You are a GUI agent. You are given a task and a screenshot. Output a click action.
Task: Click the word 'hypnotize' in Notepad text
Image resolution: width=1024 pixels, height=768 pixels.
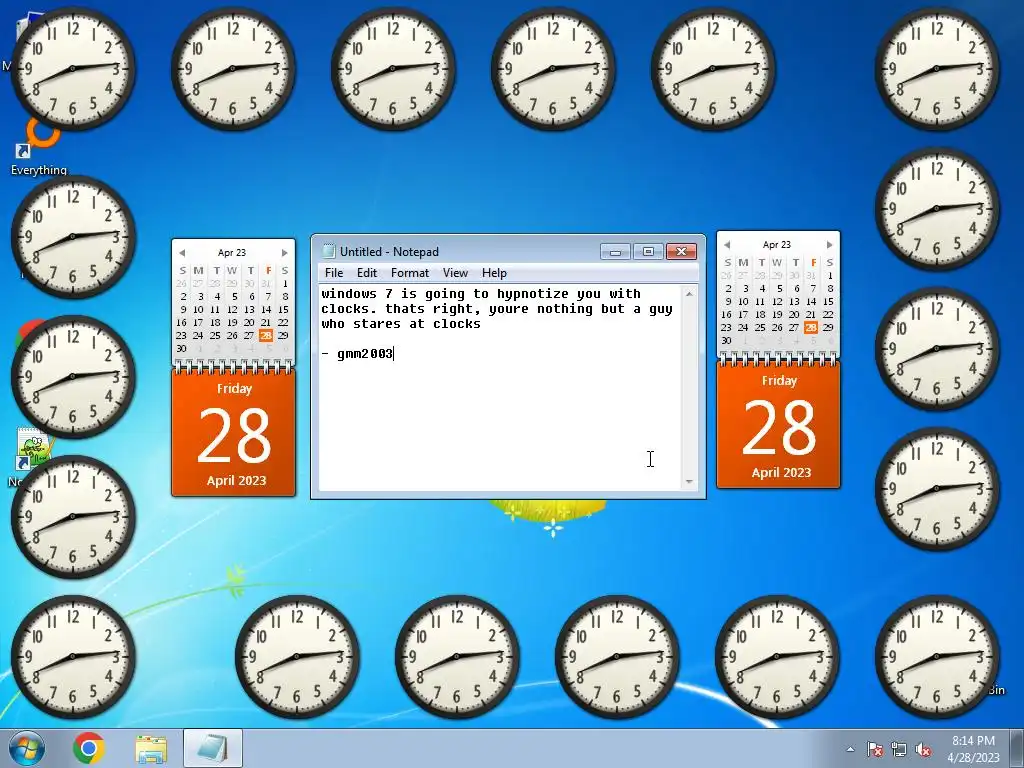(x=533, y=294)
